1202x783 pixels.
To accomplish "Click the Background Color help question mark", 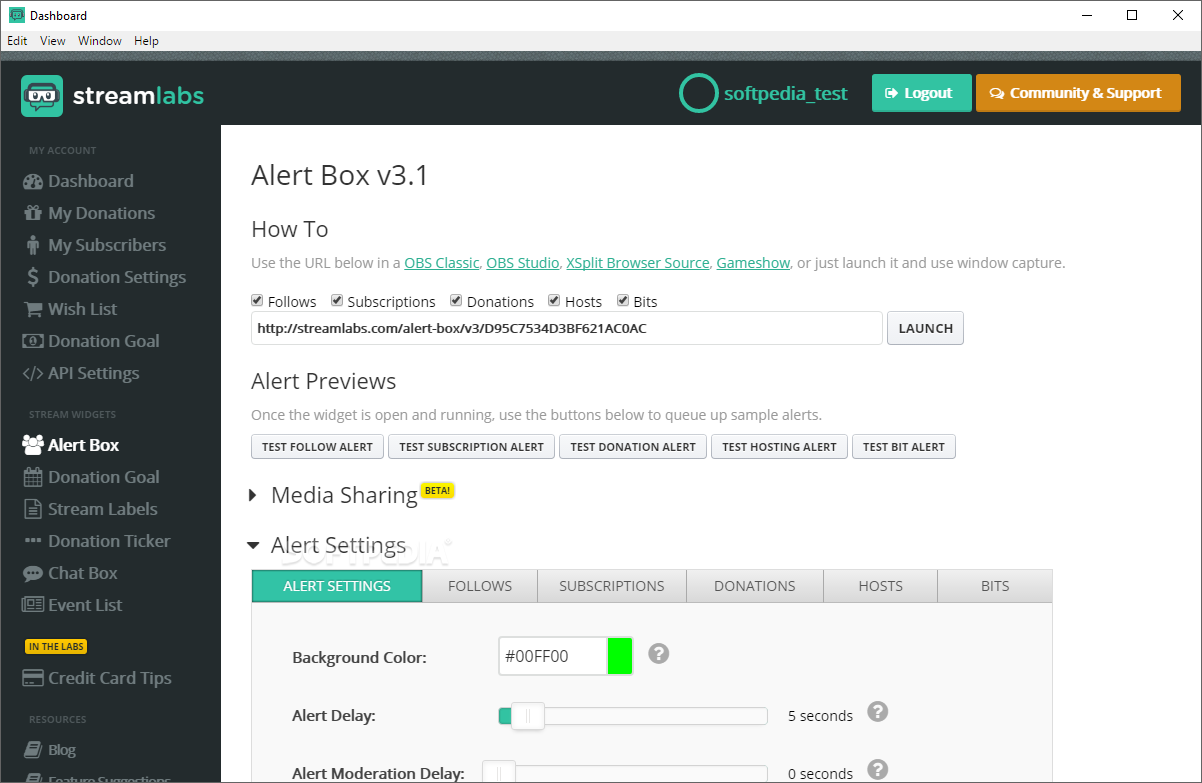I will click(x=658, y=654).
